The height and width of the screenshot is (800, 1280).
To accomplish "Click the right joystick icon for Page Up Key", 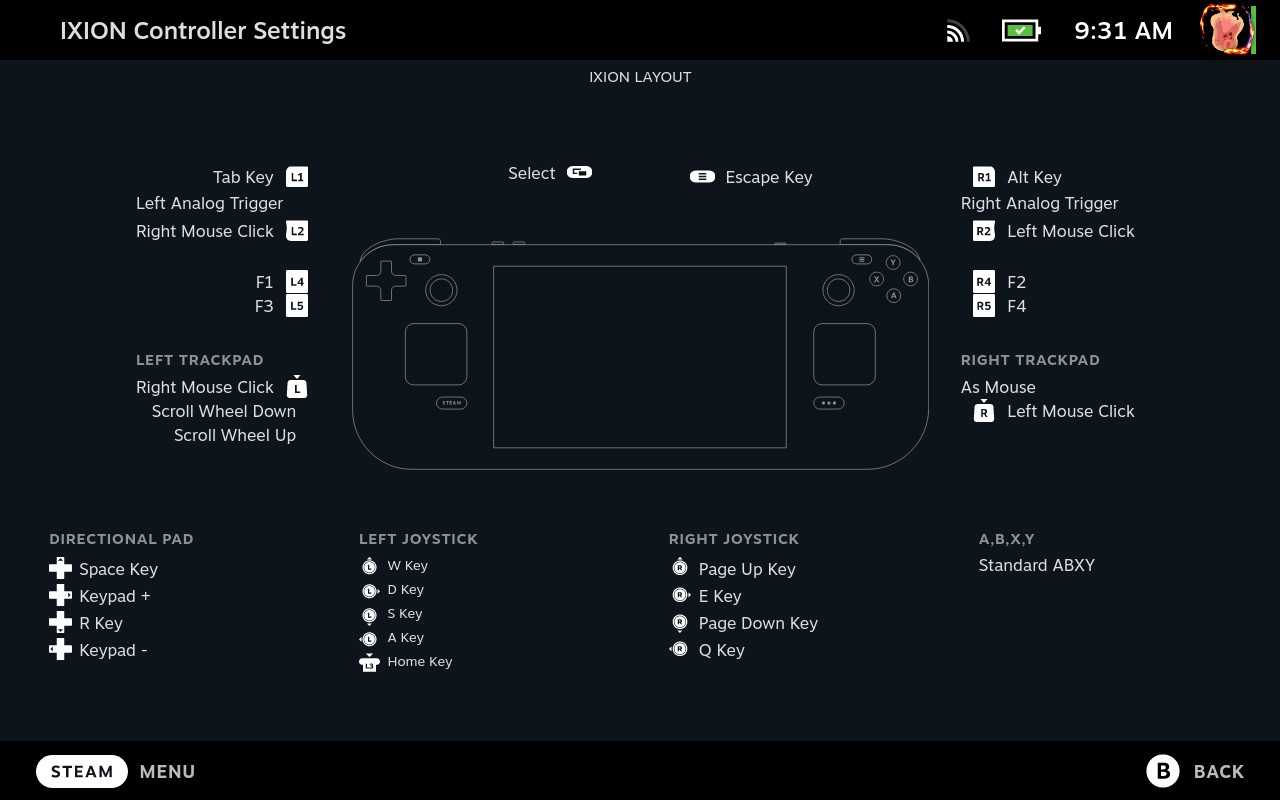I will click(680, 568).
